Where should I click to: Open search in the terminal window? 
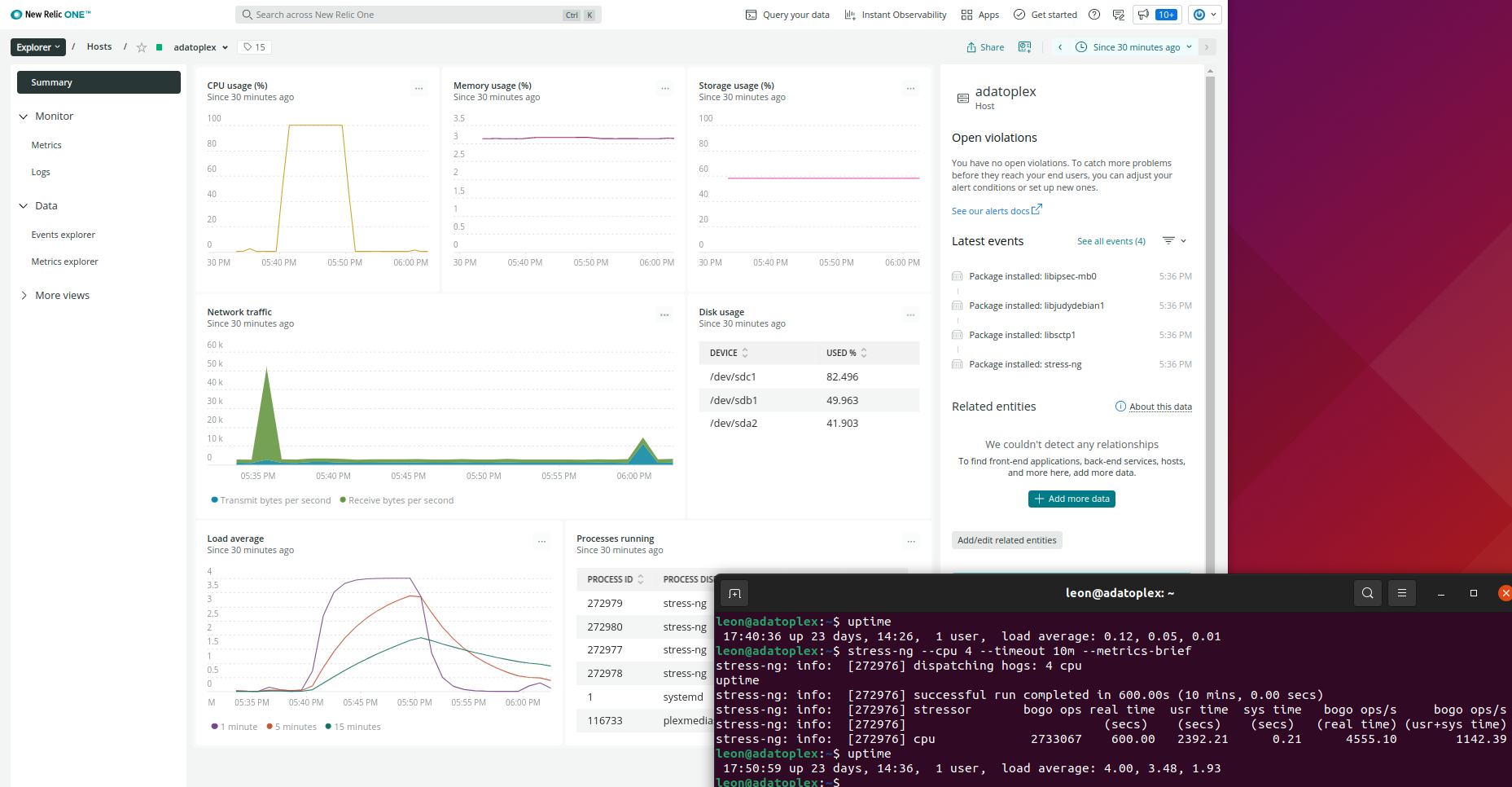click(1367, 593)
